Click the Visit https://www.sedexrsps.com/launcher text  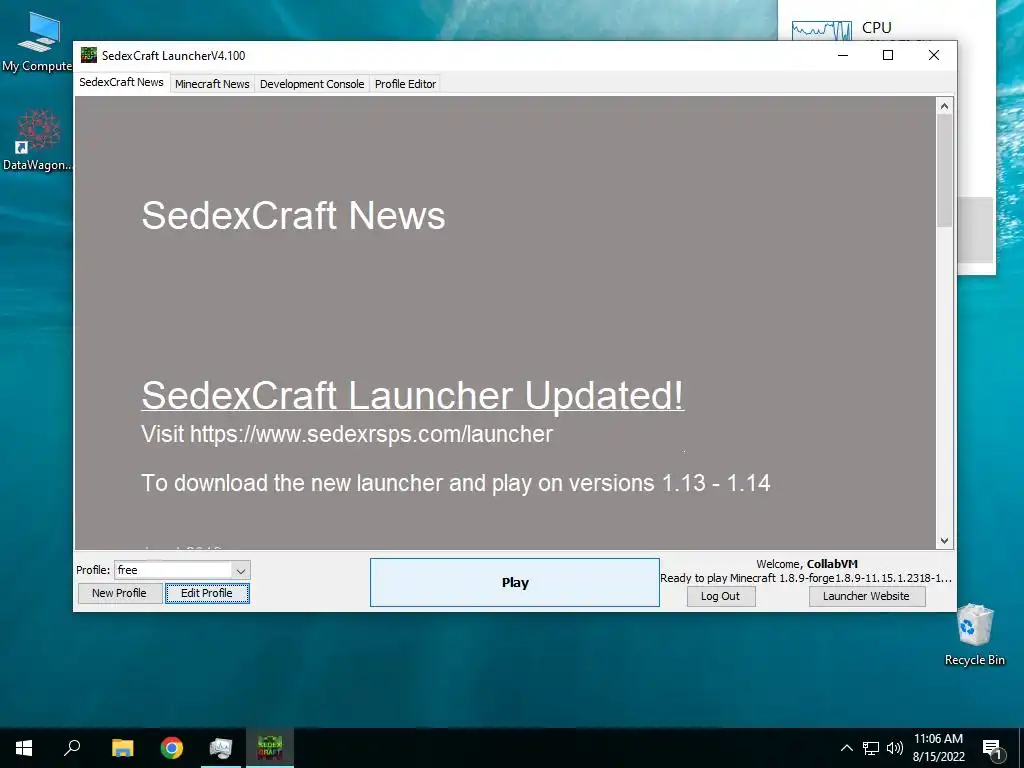347,434
